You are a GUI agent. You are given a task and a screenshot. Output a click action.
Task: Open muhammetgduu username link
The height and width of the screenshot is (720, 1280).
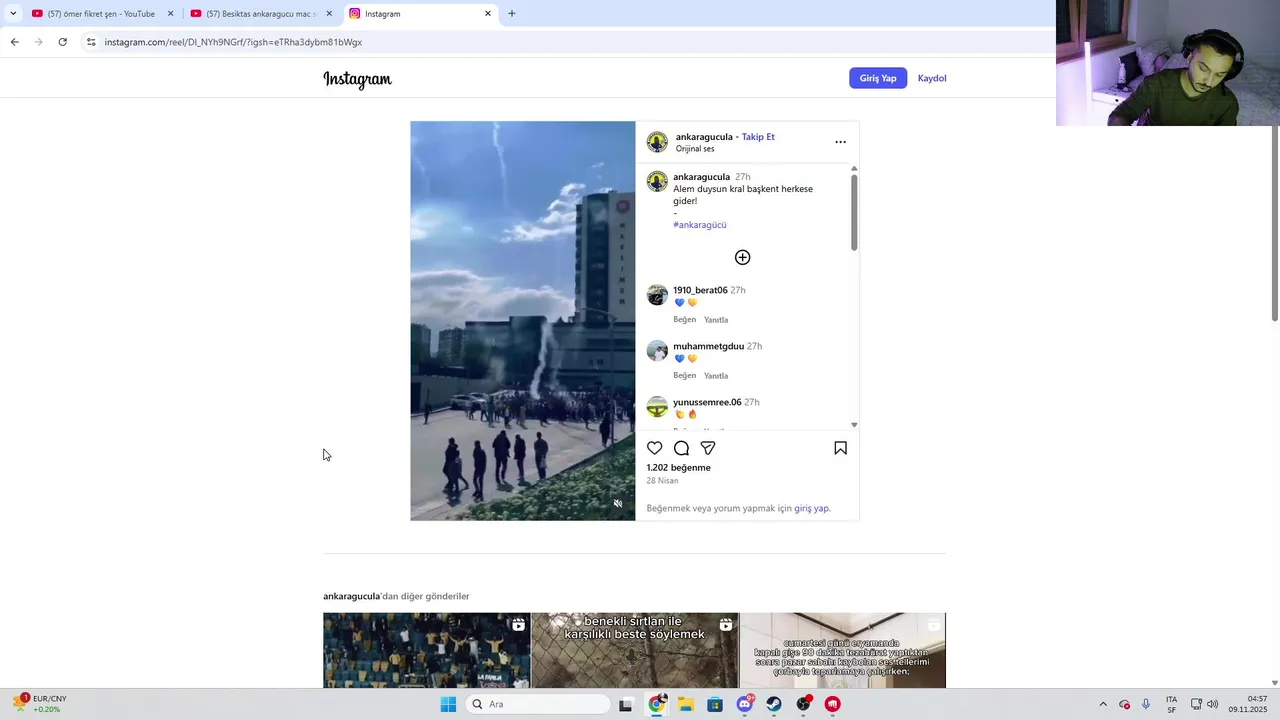coord(708,346)
